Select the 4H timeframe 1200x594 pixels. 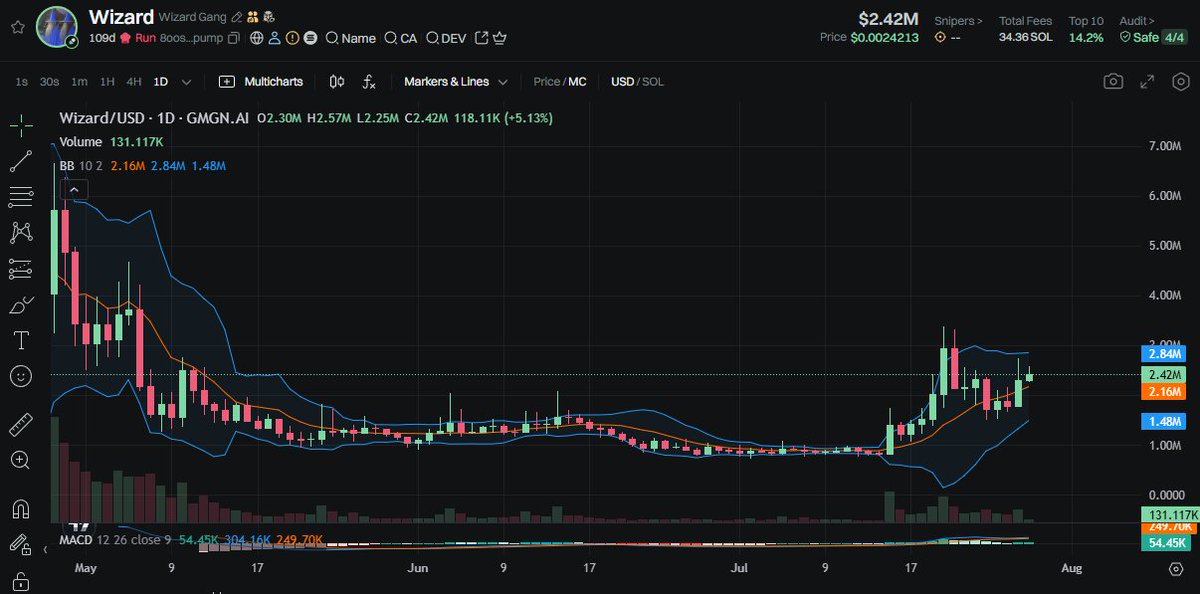[x=133, y=82]
